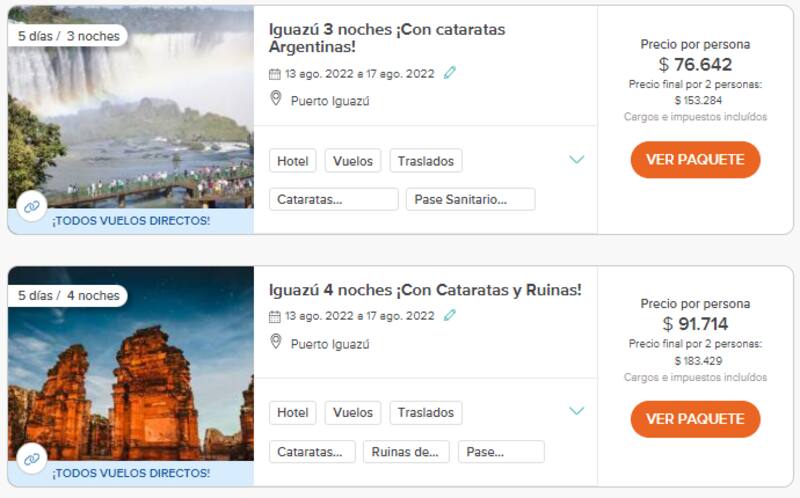The image size is (800, 498).
Task: Open title 'Iguazú 4 noches ¡Con Cataratas y Ruinas!'
Action: click(x=425, y=291)
